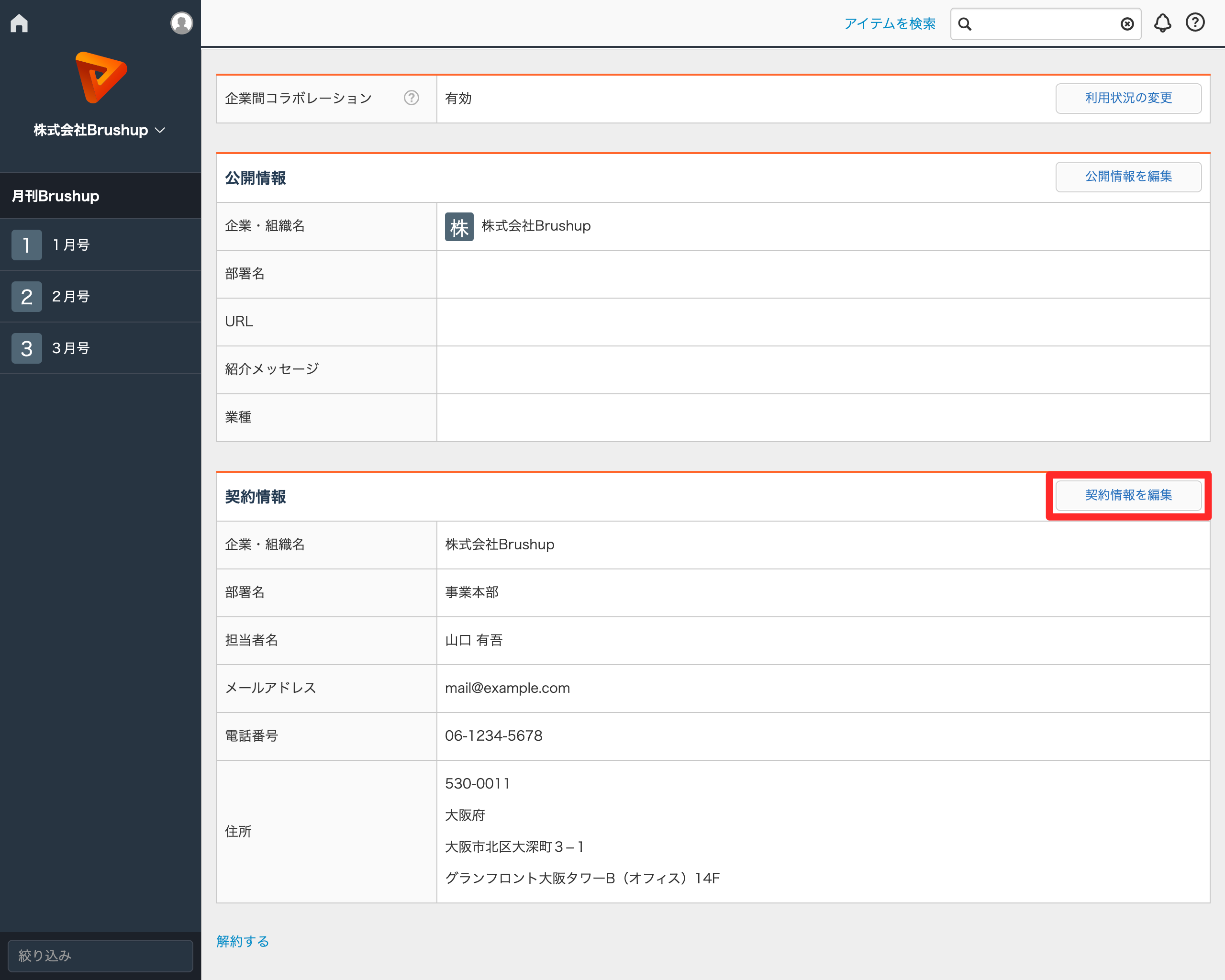Click the メールアドレス row label
The height and width of the screenshot is (980, 1225).
coord(271,688)
